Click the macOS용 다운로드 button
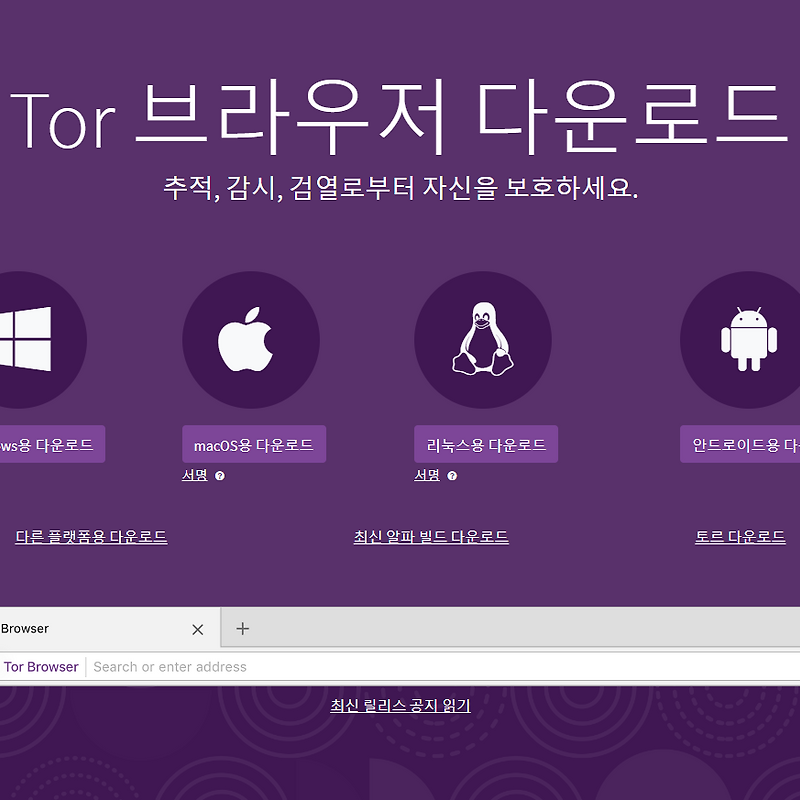This screenshot has height=800, width=800. pyautogui.click(x=254, y=444)
